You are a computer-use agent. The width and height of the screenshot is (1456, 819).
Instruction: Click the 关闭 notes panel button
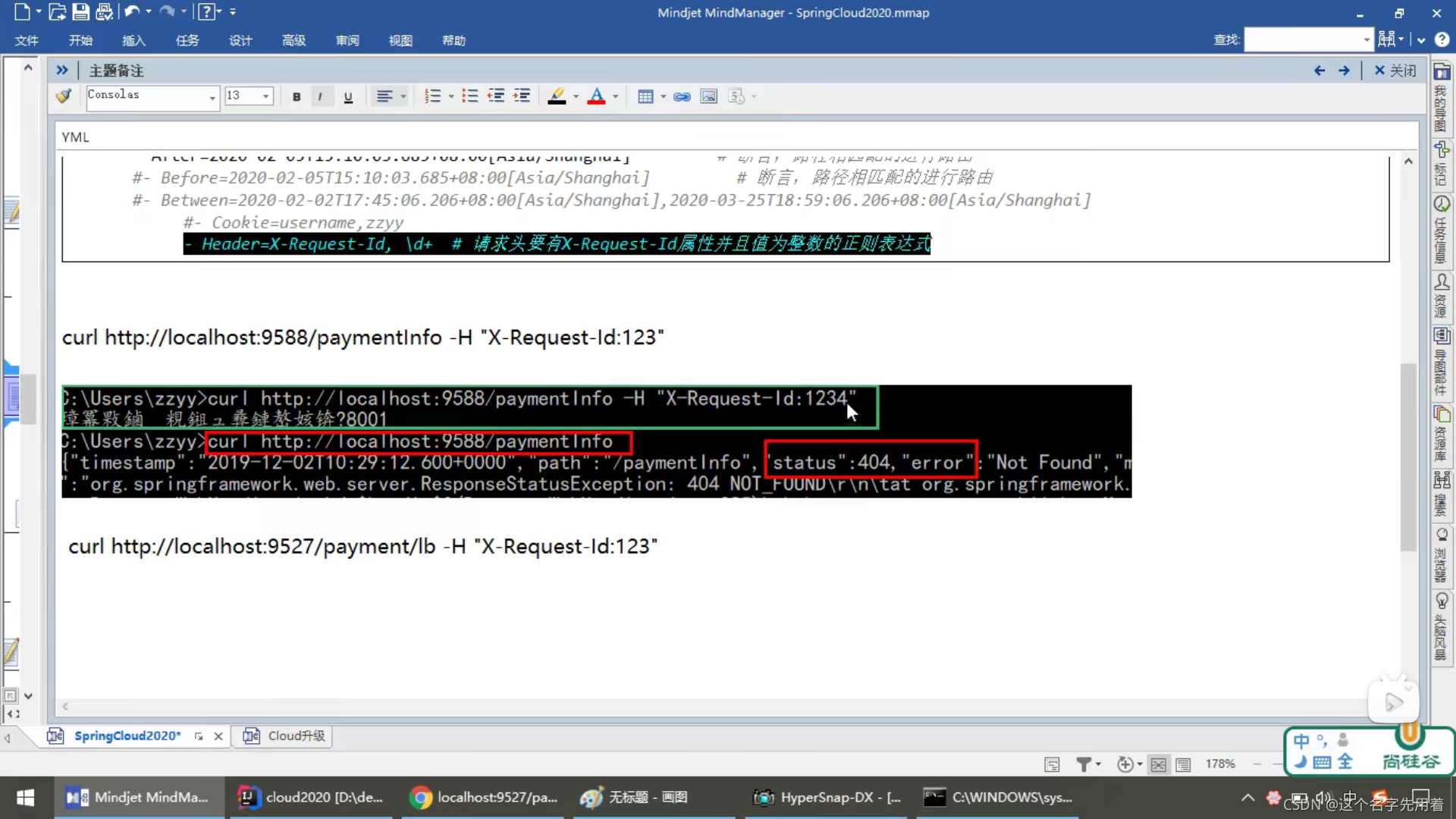coord(1395,71)
